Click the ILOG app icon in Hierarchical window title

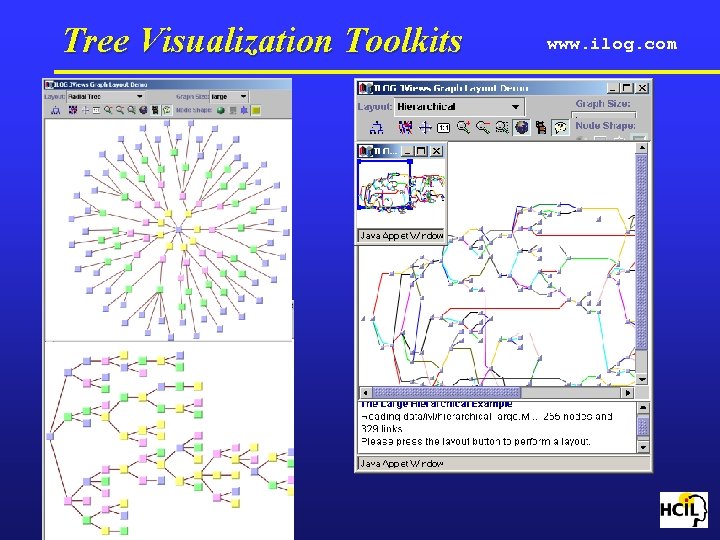[x=366, y=88]
